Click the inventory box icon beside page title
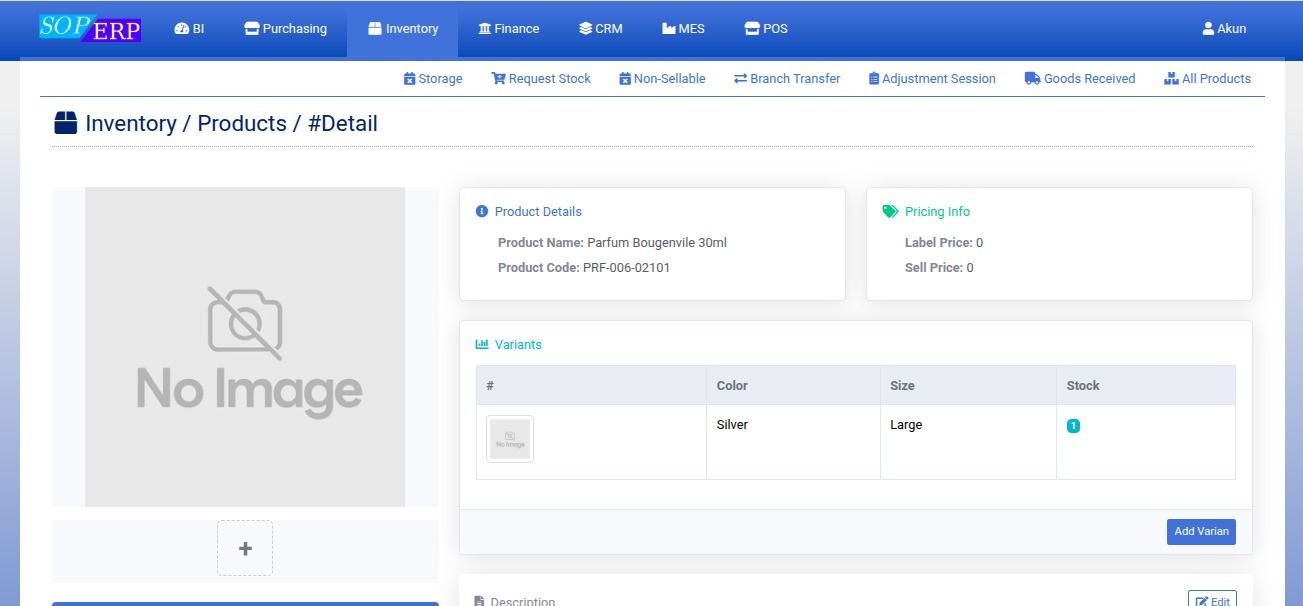Screen dimensions: 1303x606 pyautogui.click(x=65, y=123)
